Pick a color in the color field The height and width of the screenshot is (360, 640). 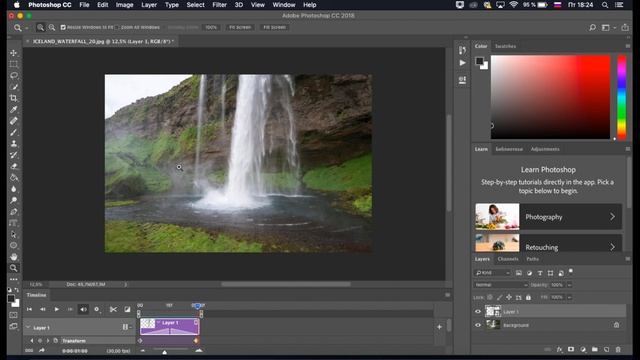point(550,97)
